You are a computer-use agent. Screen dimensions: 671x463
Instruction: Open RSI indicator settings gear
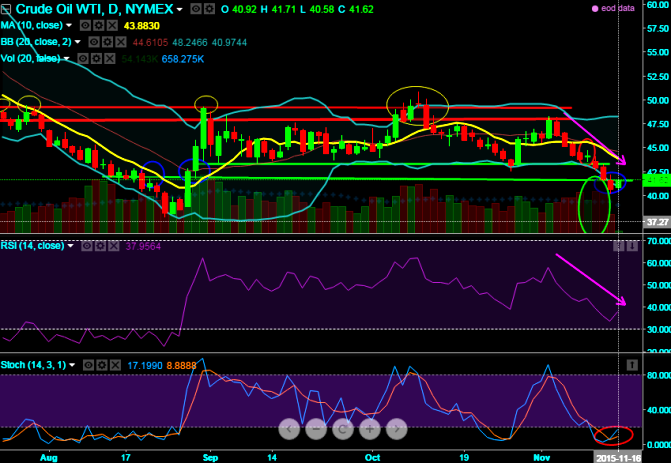(101, 246)
